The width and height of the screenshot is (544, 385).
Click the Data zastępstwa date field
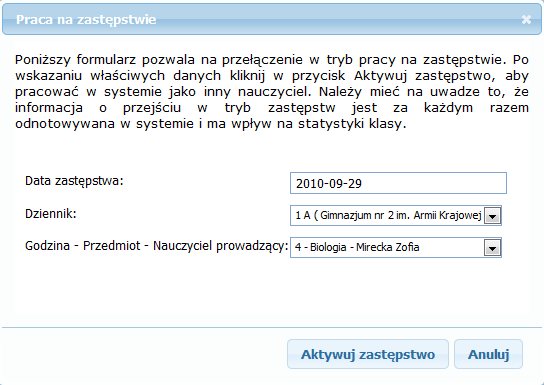click(398, 183)
